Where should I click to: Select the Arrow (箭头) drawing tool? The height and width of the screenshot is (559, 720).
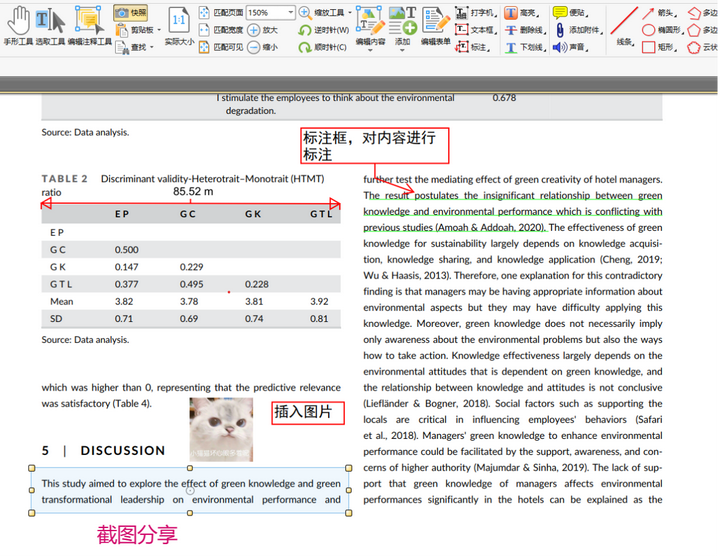coord(660,13)
